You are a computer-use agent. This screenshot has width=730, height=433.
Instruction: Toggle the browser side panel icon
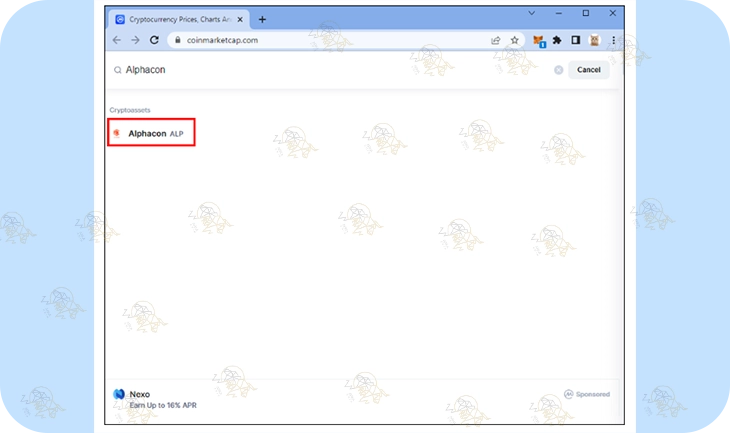click(575, 40)
